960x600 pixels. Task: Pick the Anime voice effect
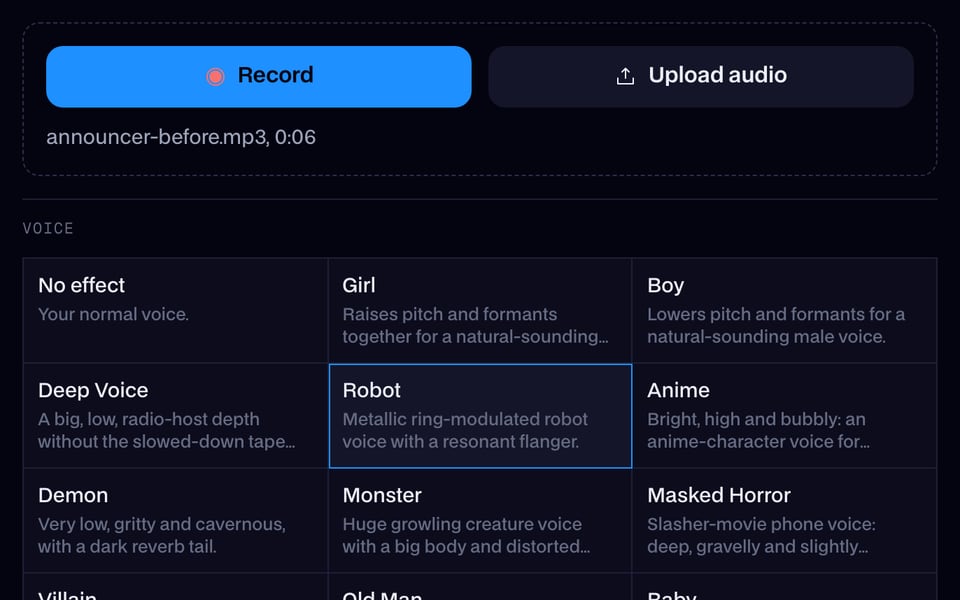(784, 416)
